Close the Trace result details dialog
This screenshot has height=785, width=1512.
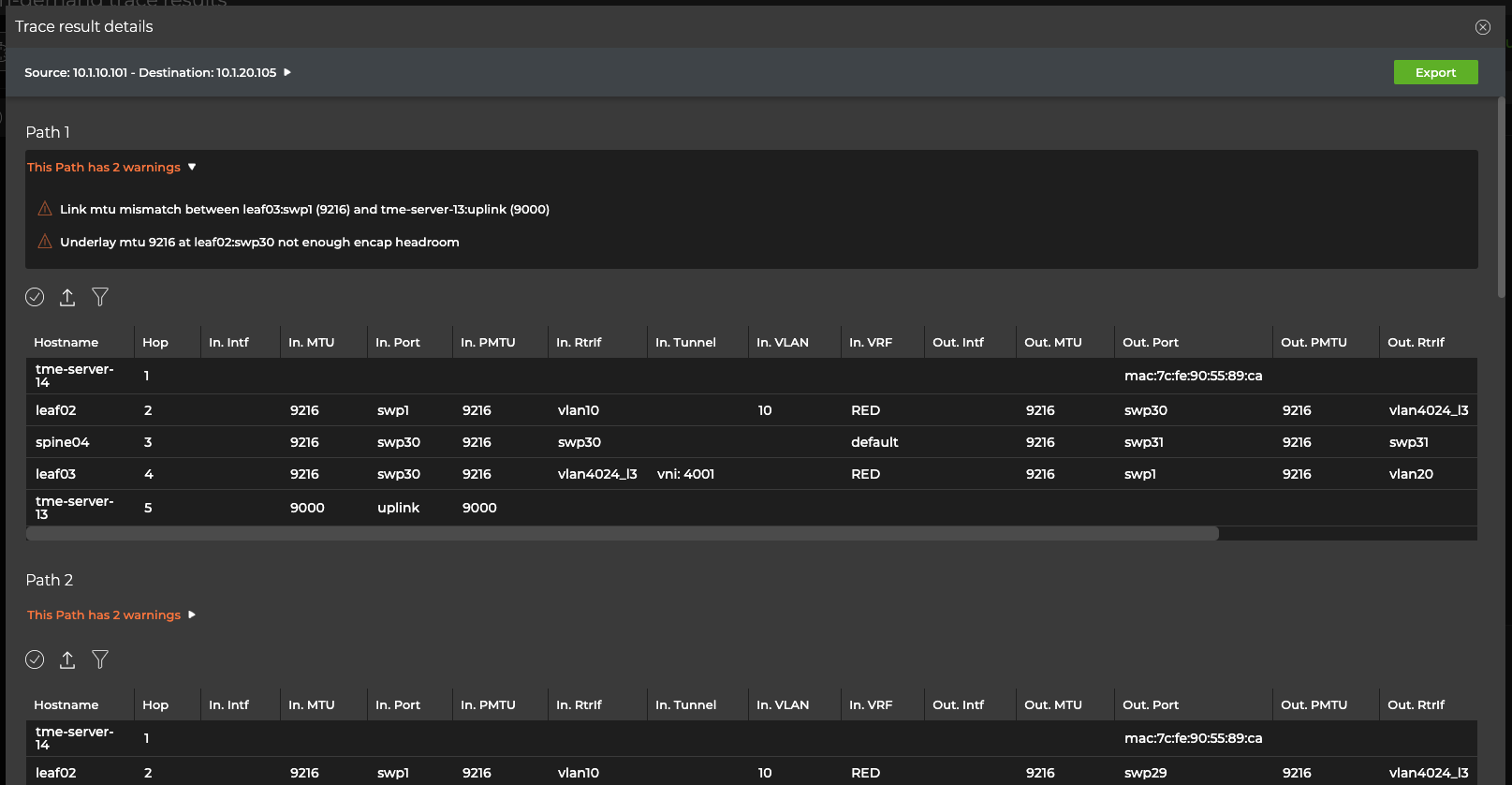pyautogui.click(x=1482, y=27)
